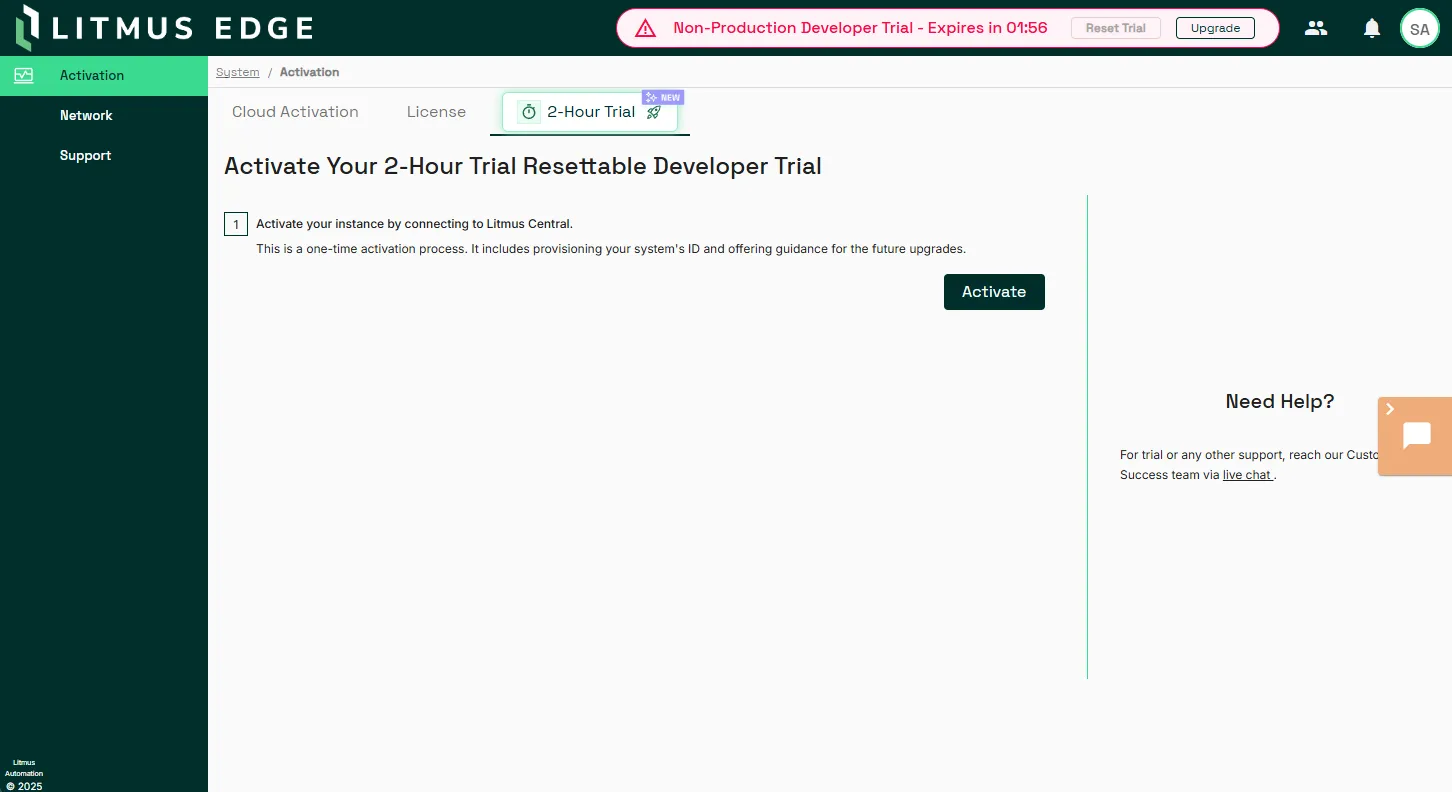The image size is (1452, 792).
Task: Click the trial expiry countdown text
Action: coord(860,28)
